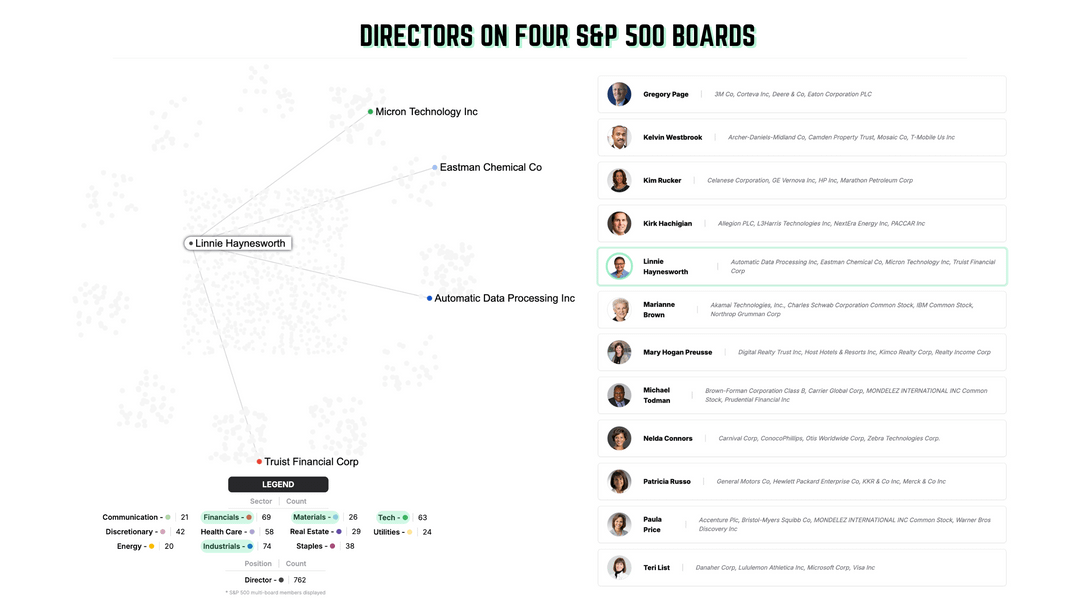Select Teri List's profile photo

coord(619,567)
